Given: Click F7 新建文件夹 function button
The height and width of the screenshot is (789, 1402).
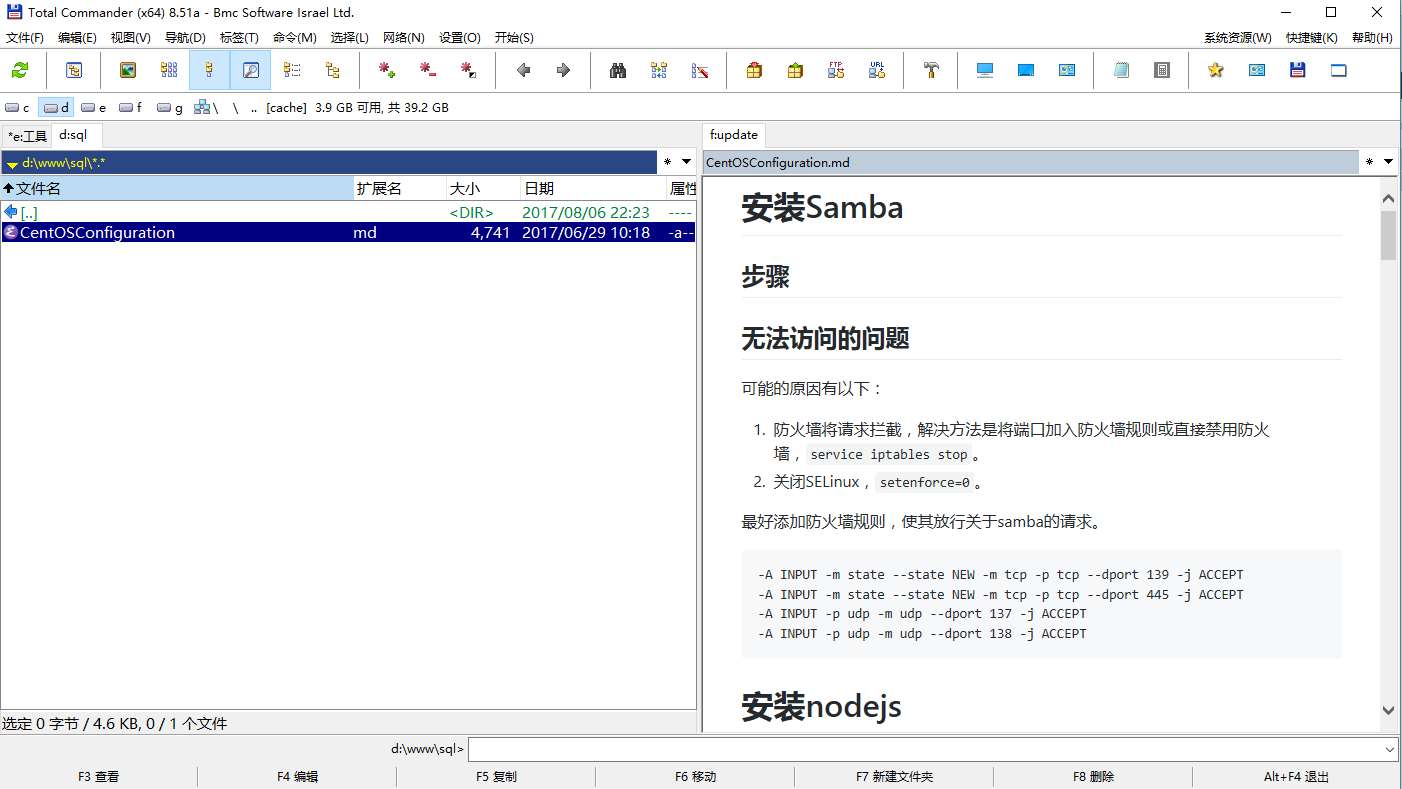Looking at the screenshot, I should [x=894, y=777].
